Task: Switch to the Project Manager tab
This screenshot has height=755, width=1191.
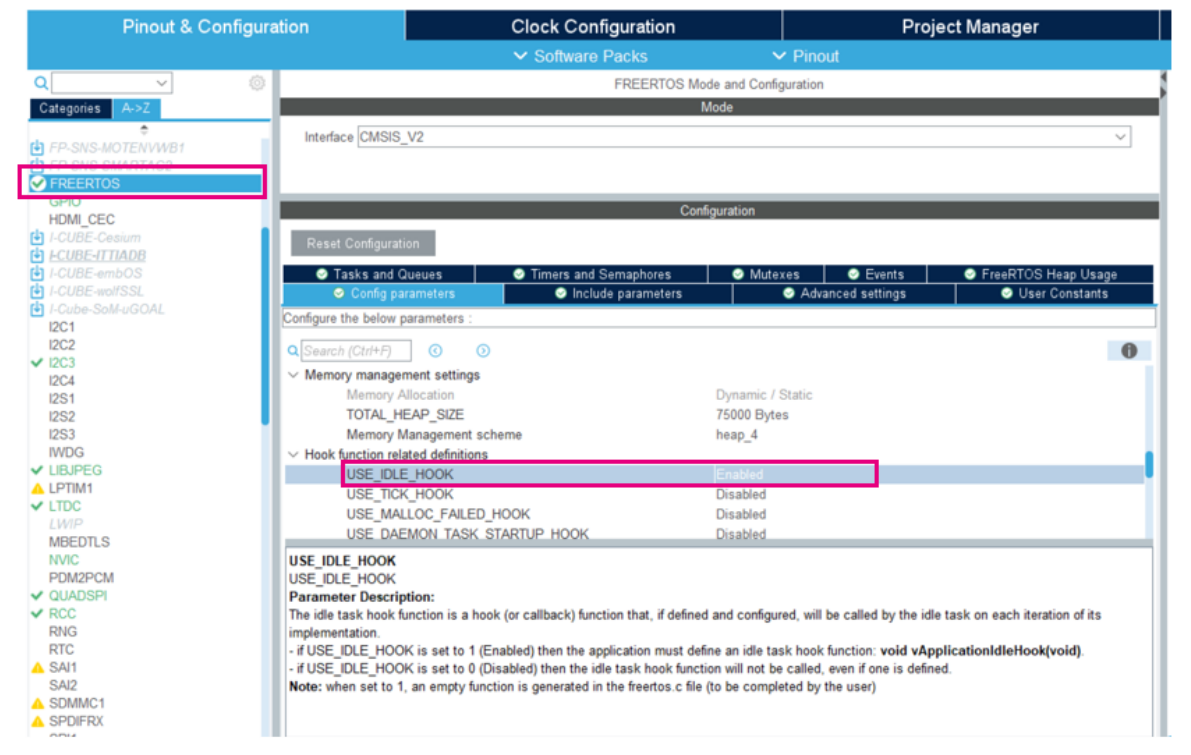Action: pos(970,27)
